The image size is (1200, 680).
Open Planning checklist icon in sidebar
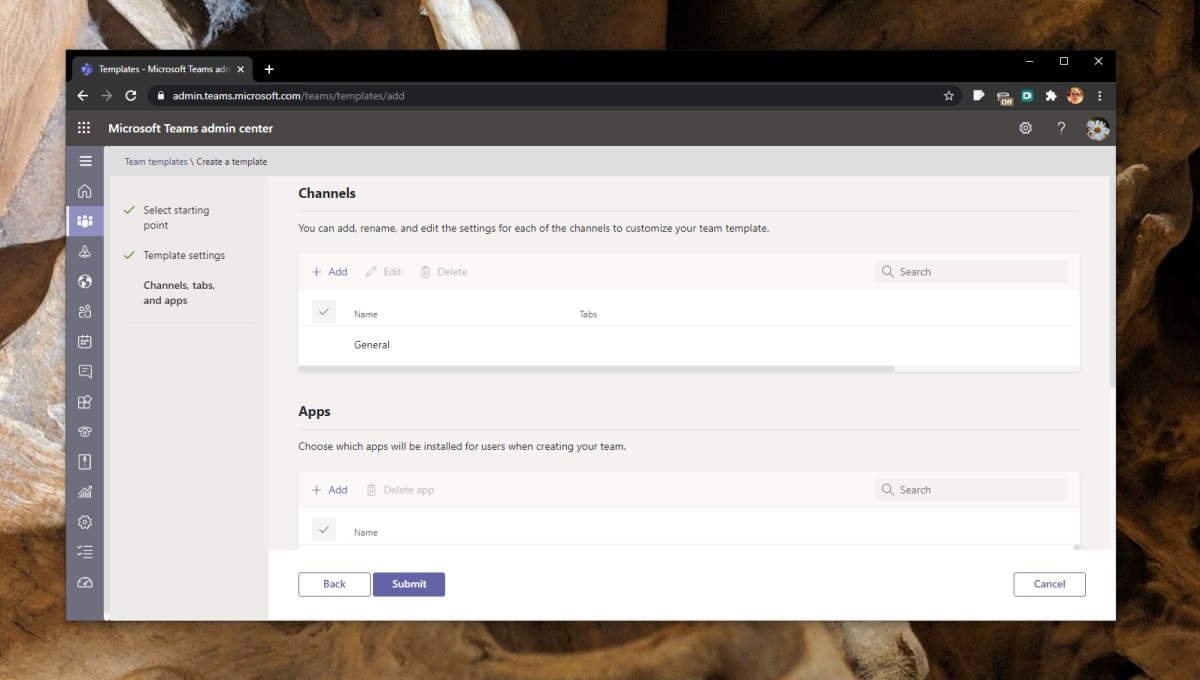(85, 552)
